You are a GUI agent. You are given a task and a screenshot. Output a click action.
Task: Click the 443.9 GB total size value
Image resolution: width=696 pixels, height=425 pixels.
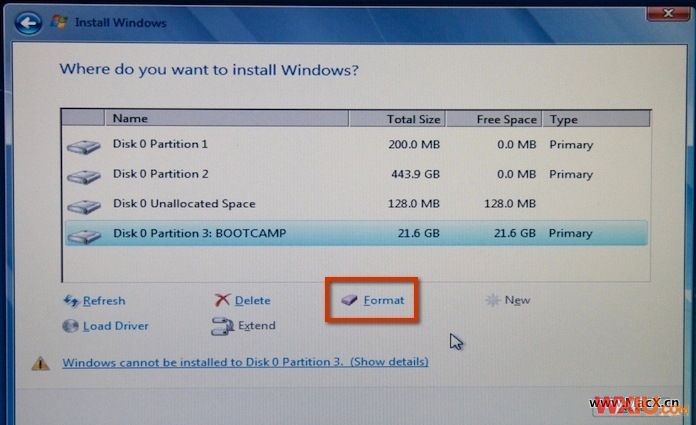pyautogui.click(x=415, y=174)
